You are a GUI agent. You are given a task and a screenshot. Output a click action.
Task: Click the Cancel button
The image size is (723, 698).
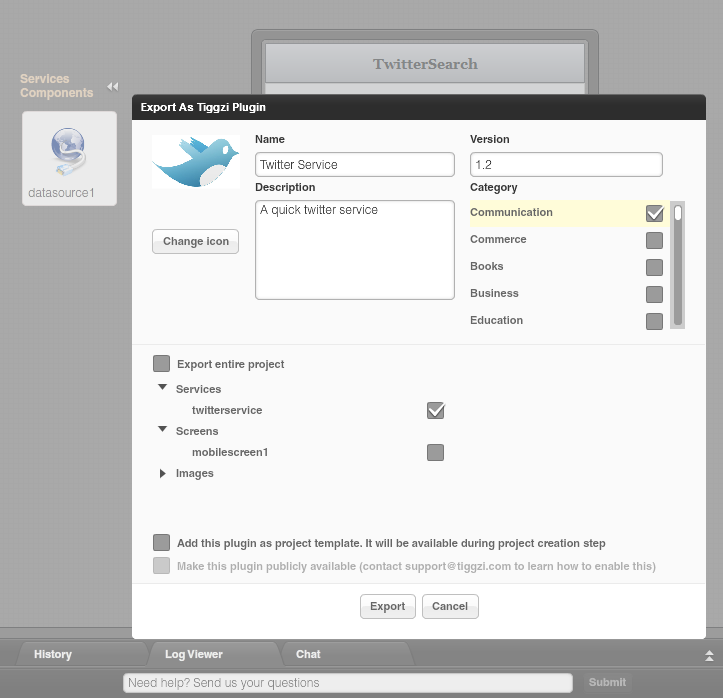coord(450,606)
